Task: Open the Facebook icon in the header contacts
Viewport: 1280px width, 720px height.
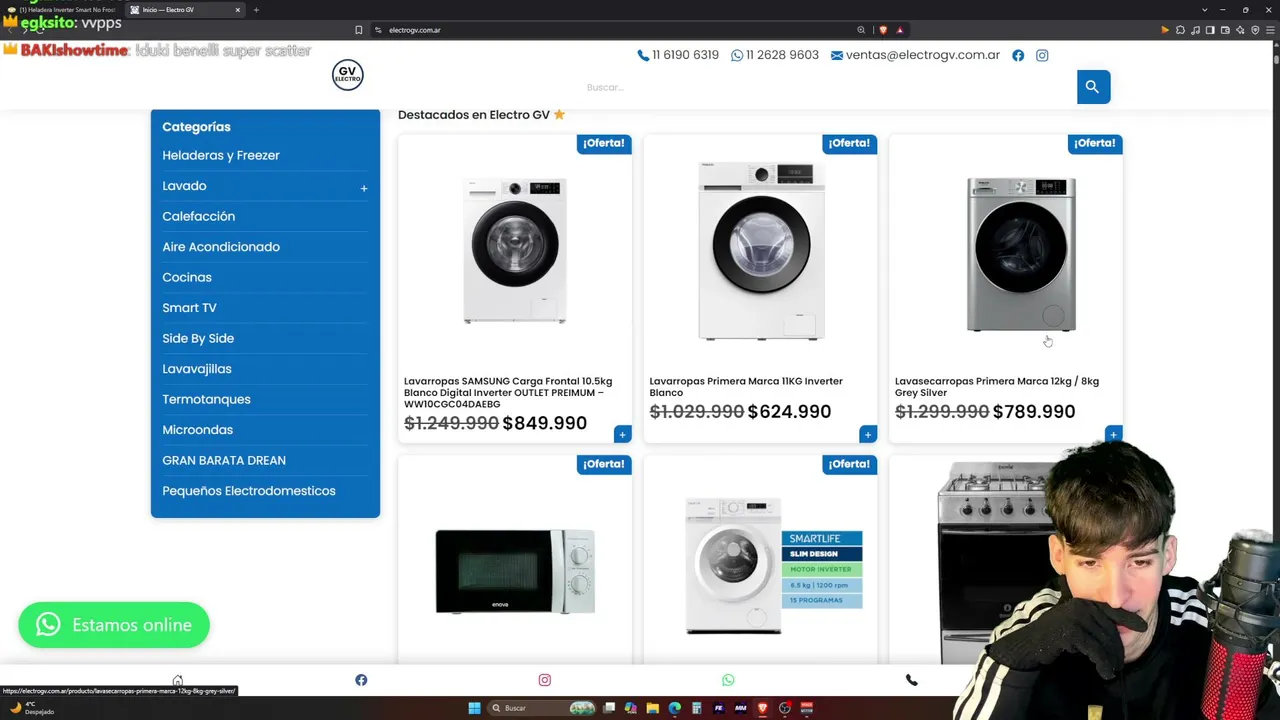Action: pyautogui.click(x=1018, y=55)
